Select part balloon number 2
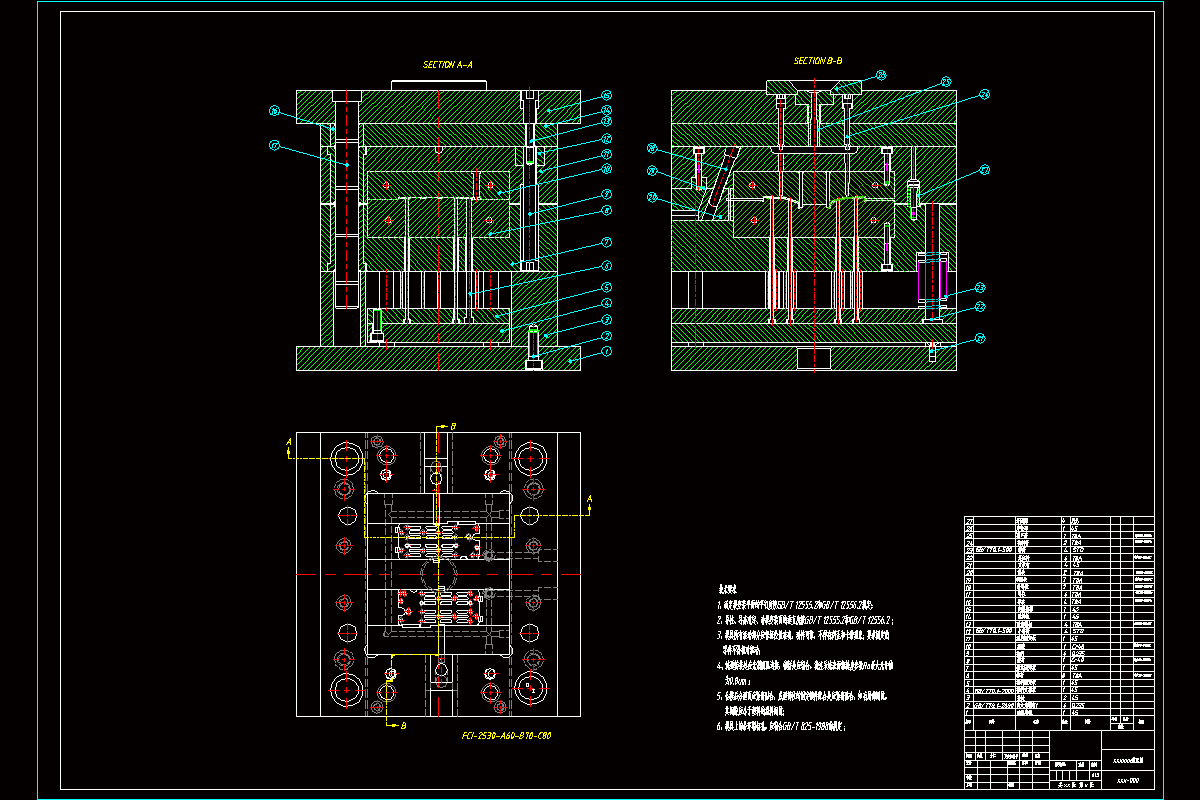This screenshot has height=800, width=1200. tap(606, 336)
